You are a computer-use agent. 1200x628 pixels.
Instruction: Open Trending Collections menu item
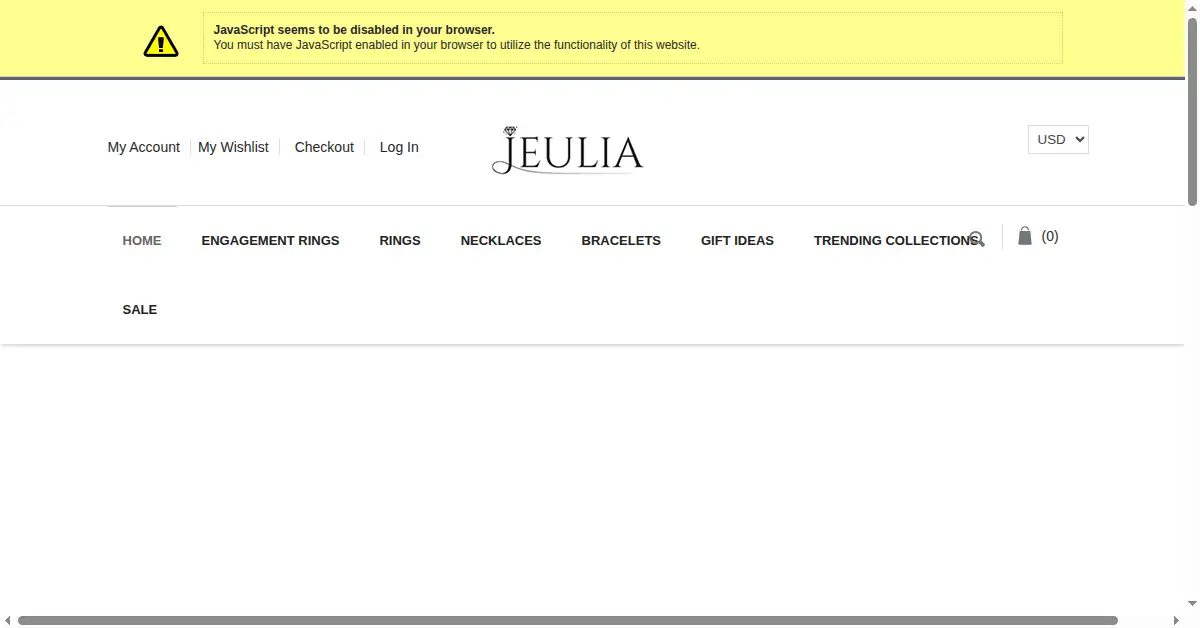(x=895, y=240)
